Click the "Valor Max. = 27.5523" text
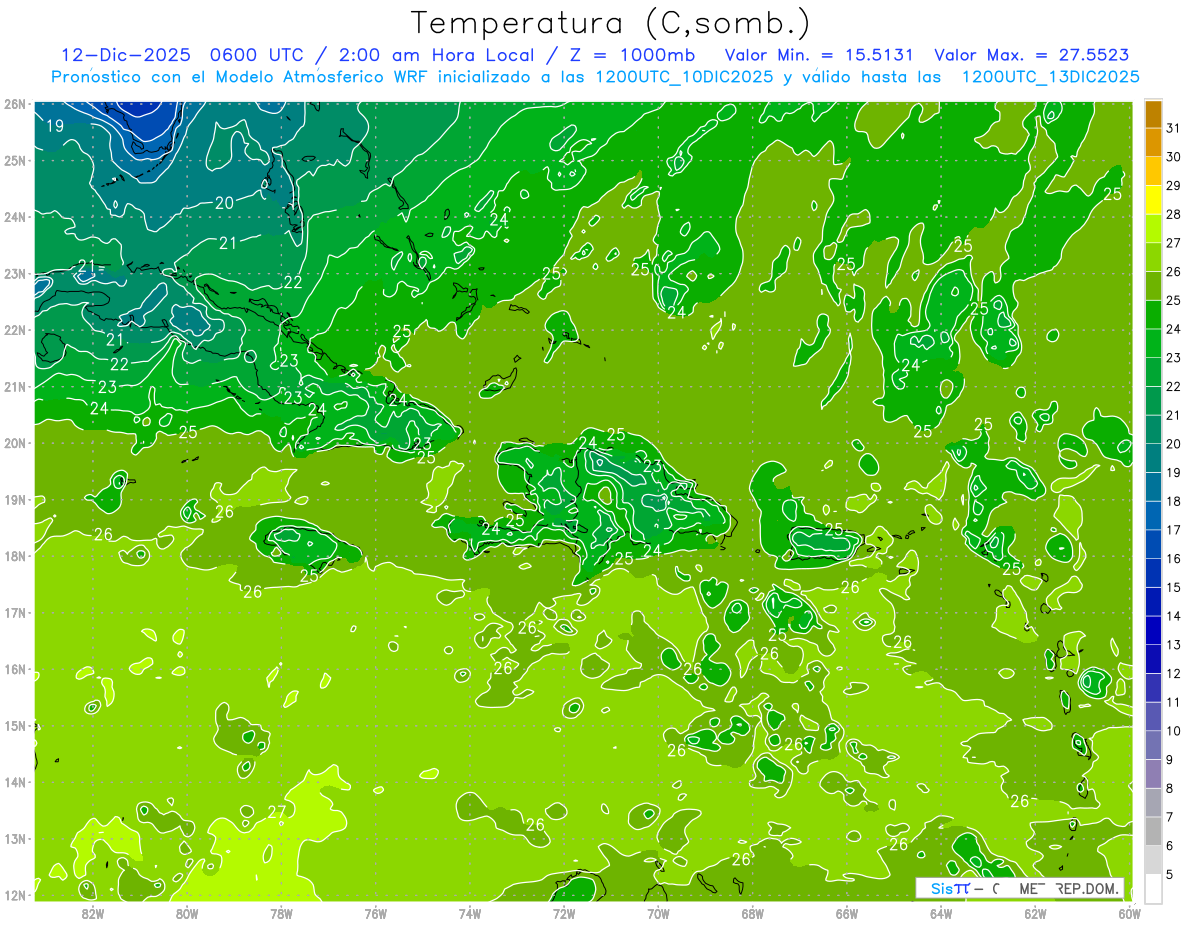Image resolution: width=1200 pixels, height=927 pixels. [x=1033, y=55]
